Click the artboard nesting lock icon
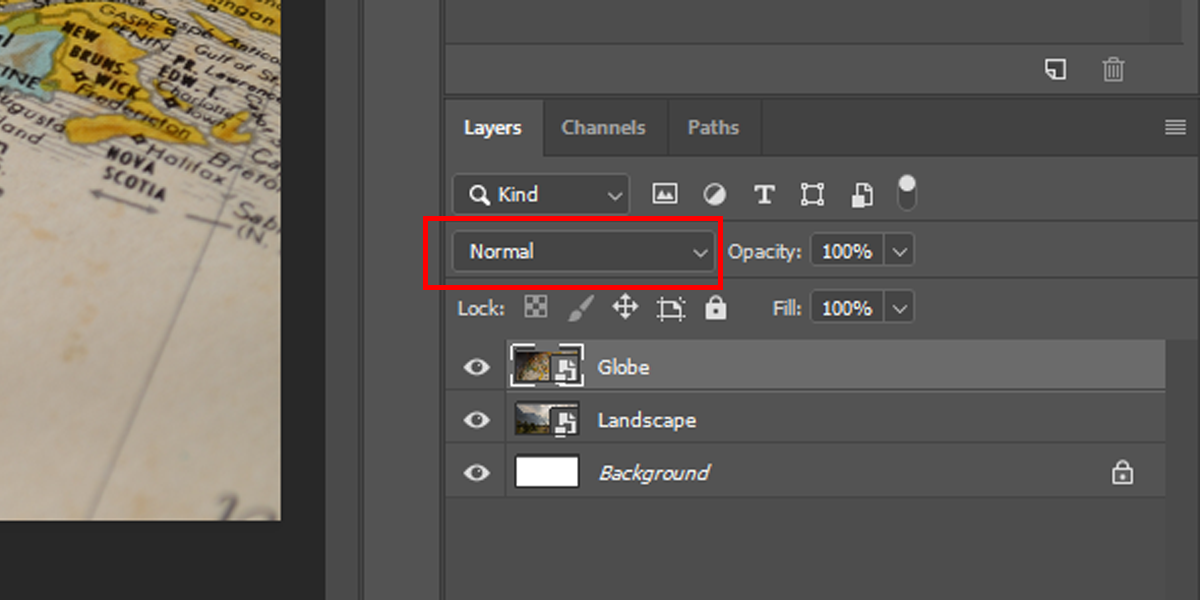Screen dimensions: 1200x600 point(671,308)
